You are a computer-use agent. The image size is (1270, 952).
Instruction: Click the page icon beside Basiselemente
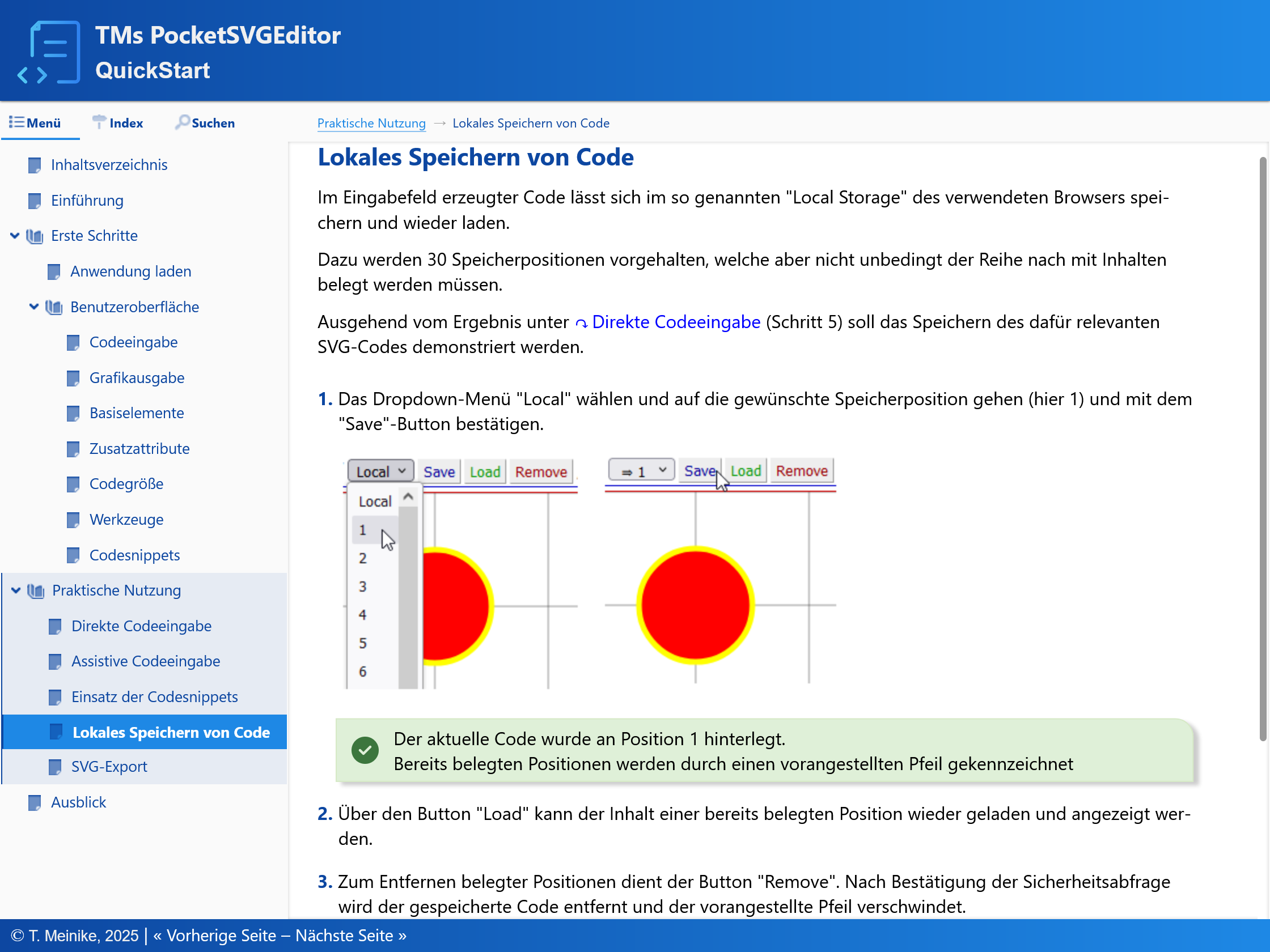coord(73,413)
